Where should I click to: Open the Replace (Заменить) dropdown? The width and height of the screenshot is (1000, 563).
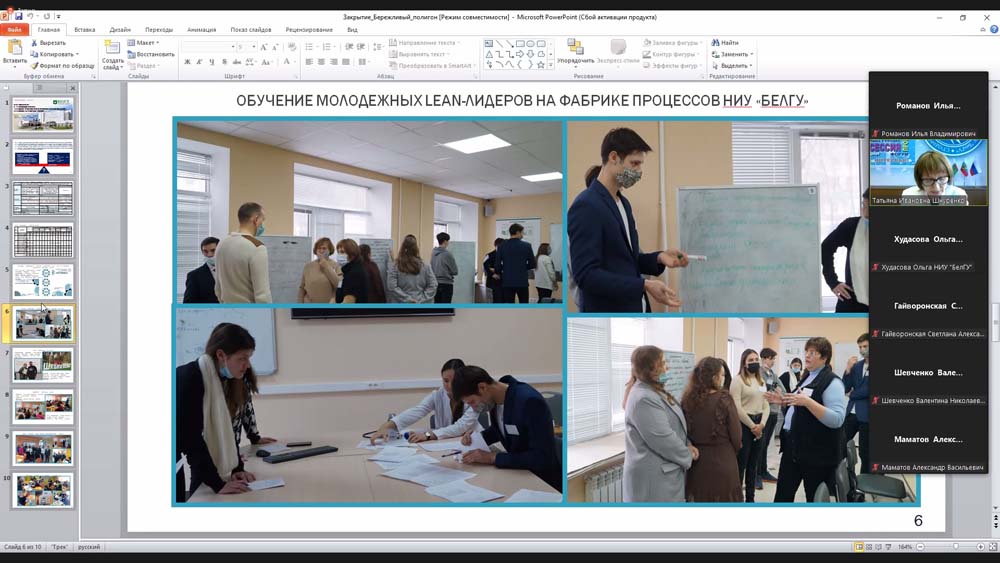pos(735,54)
